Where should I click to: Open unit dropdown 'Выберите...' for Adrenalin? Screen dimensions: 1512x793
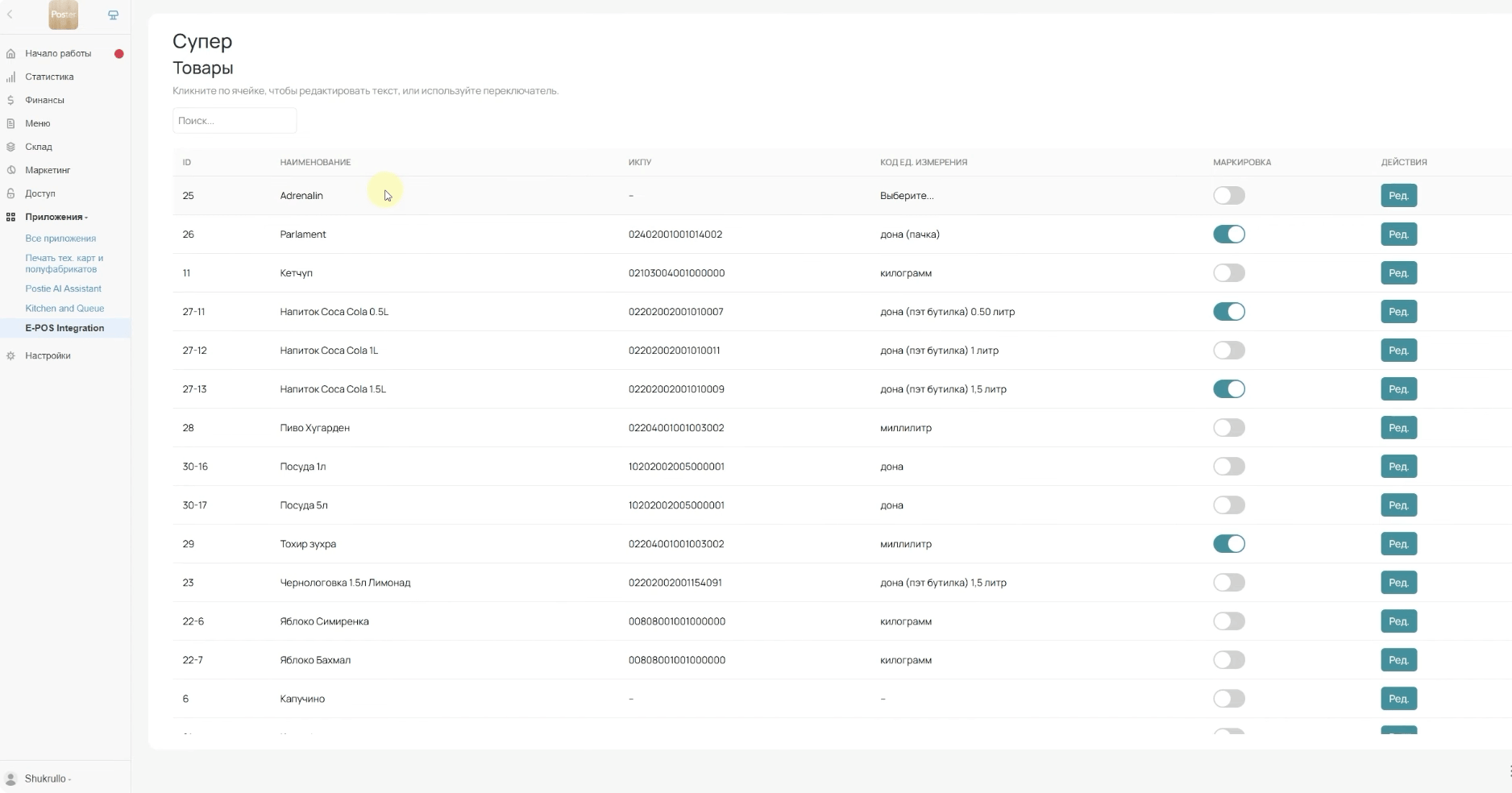pos(907,196)
